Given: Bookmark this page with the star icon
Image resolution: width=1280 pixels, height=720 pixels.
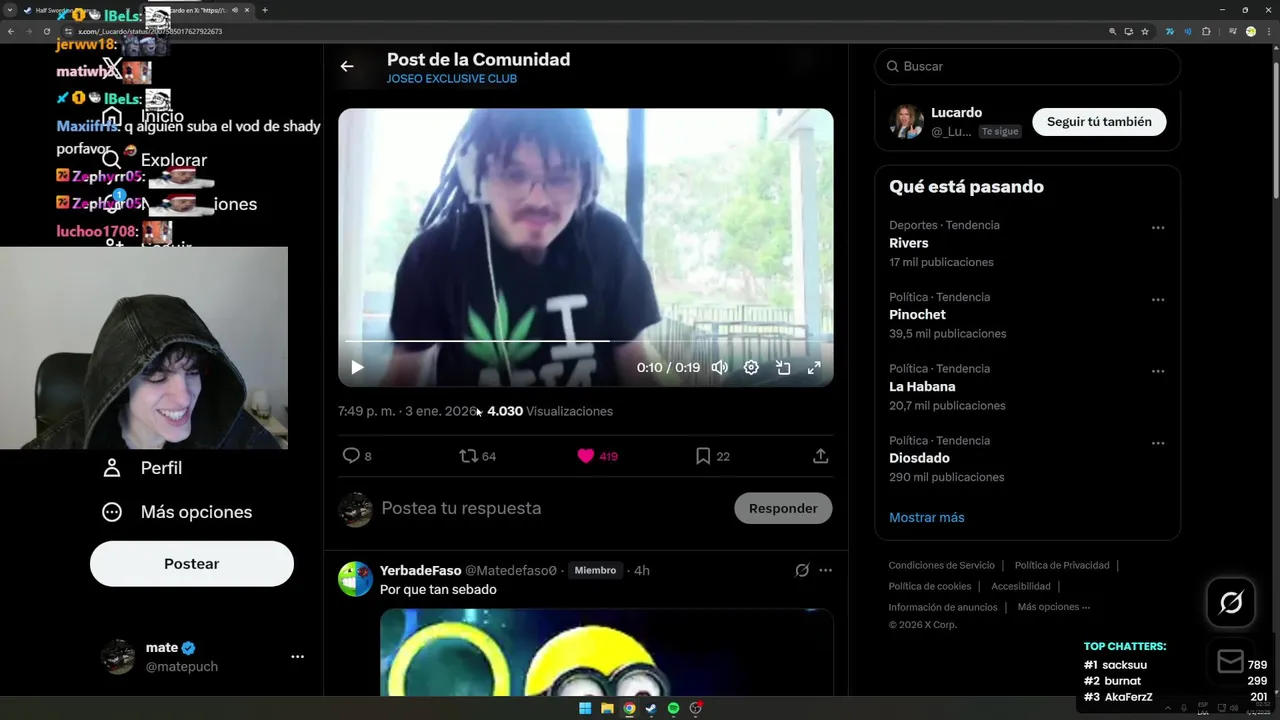Looking at the screenshot, I should click(1145, 31).
